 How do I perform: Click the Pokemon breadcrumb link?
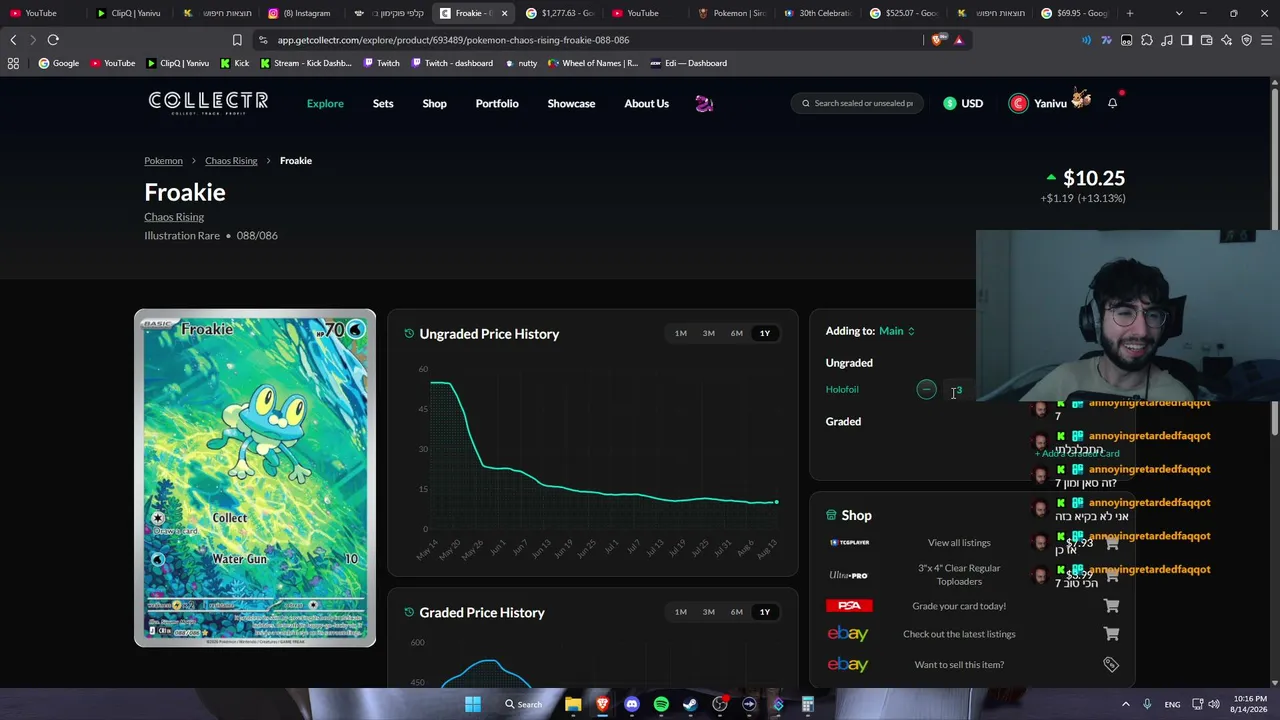point(163,161)
